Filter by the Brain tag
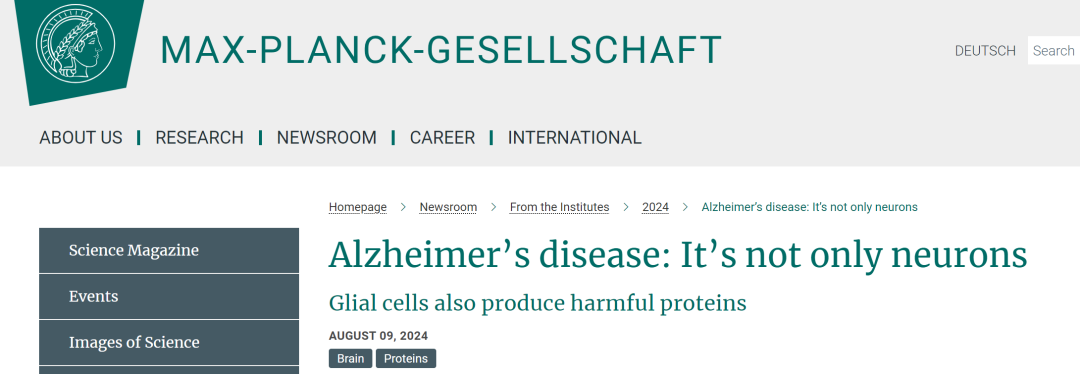The width and height of the screenshot is (1080, 374). [x=351, y=359]
